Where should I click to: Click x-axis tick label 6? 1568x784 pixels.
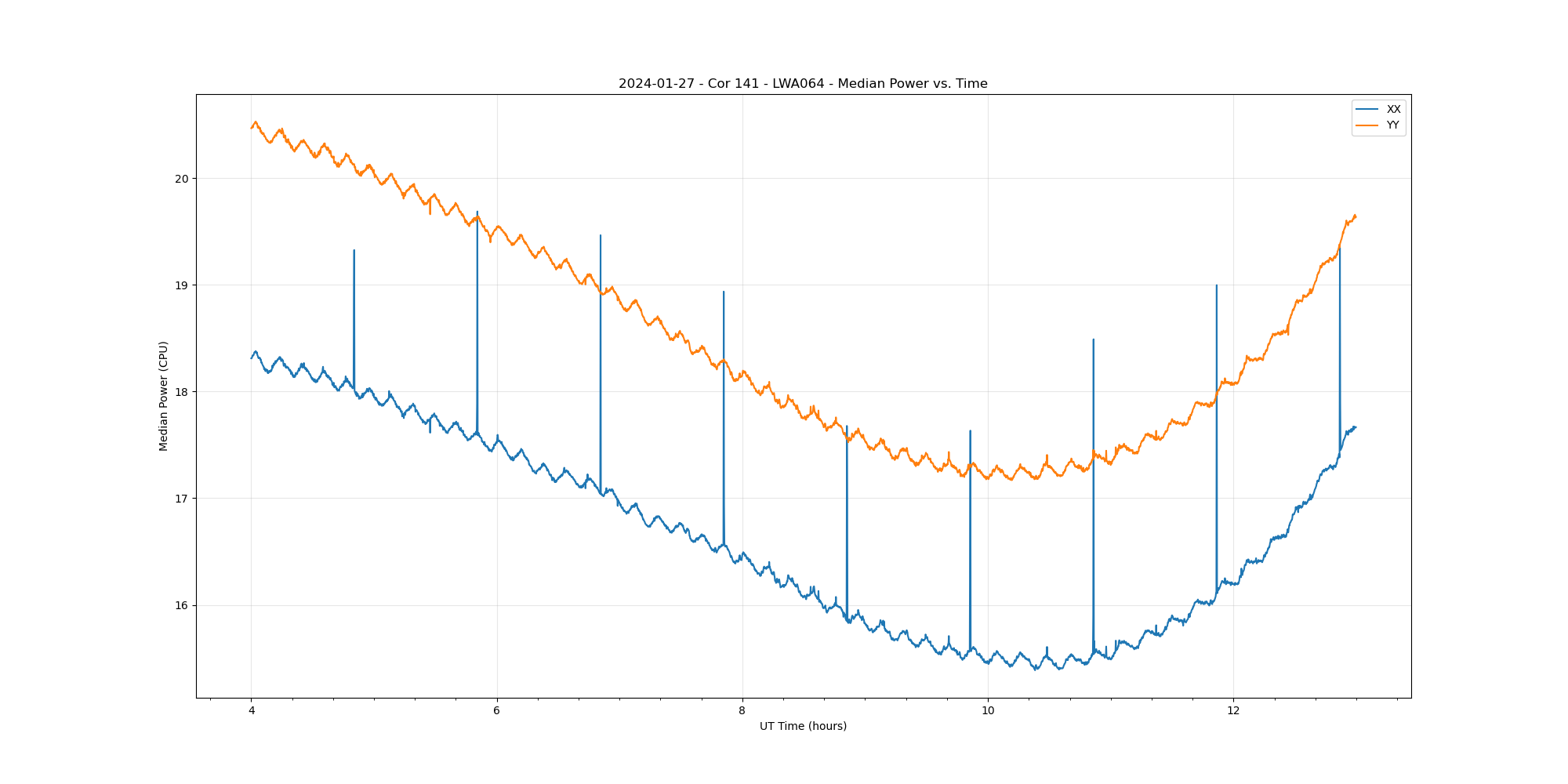point(497,711)
